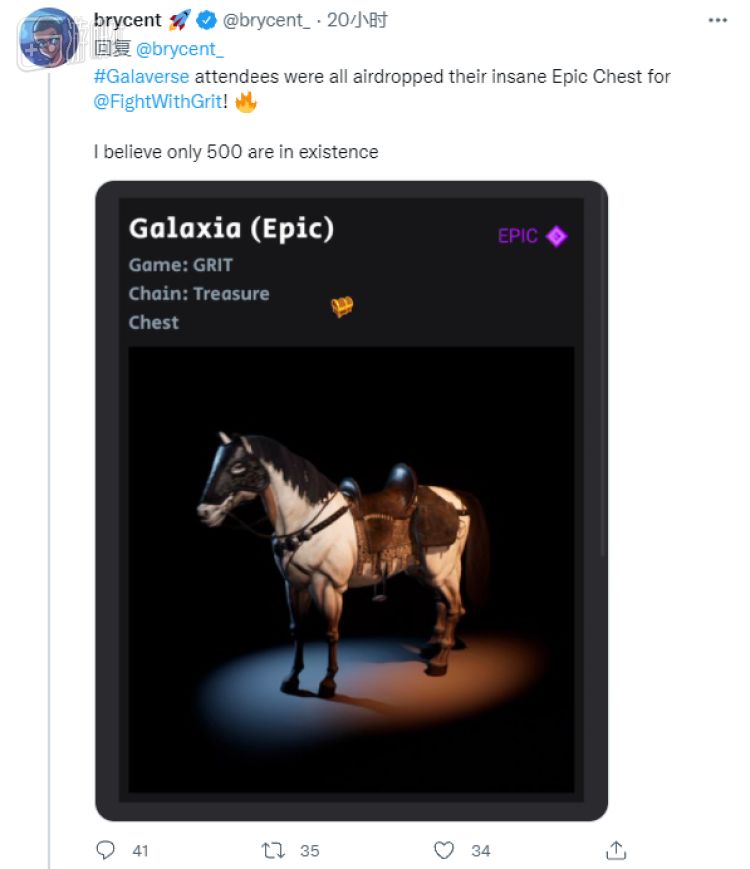The image size is (750, 869).
Task: Click the blue verified badge beside brycent
Action: 206,20
